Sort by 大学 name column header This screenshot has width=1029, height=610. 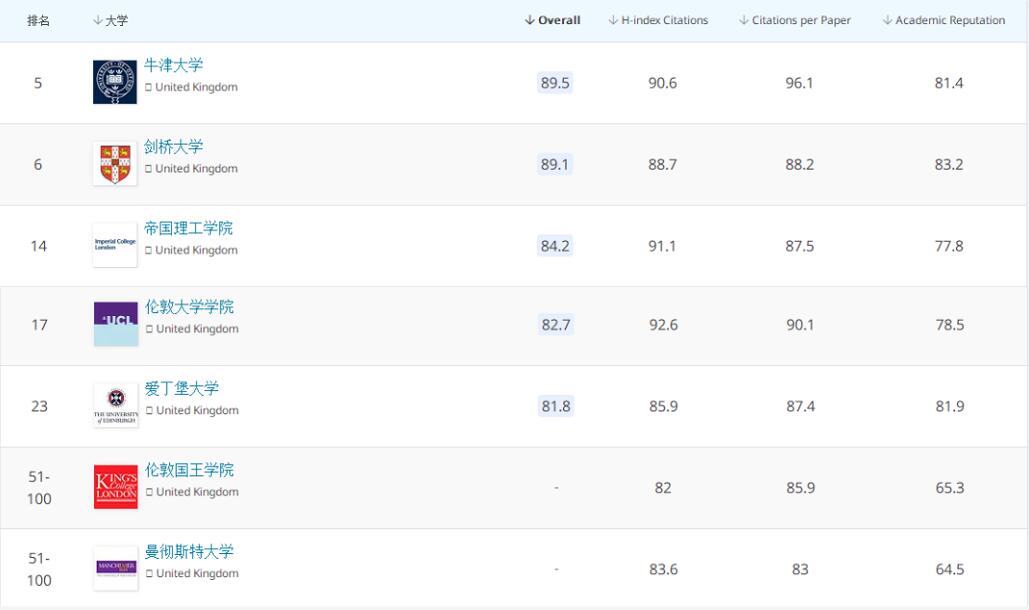pyautogui.click(x=110, y=21)
